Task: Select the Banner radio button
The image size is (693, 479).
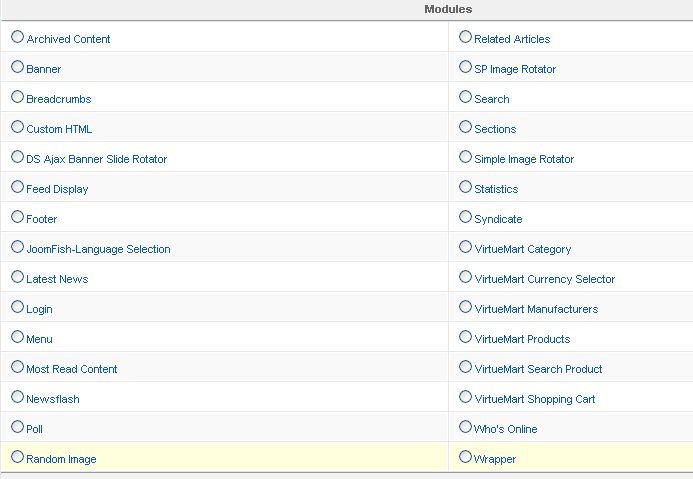Action: point(17,66)
